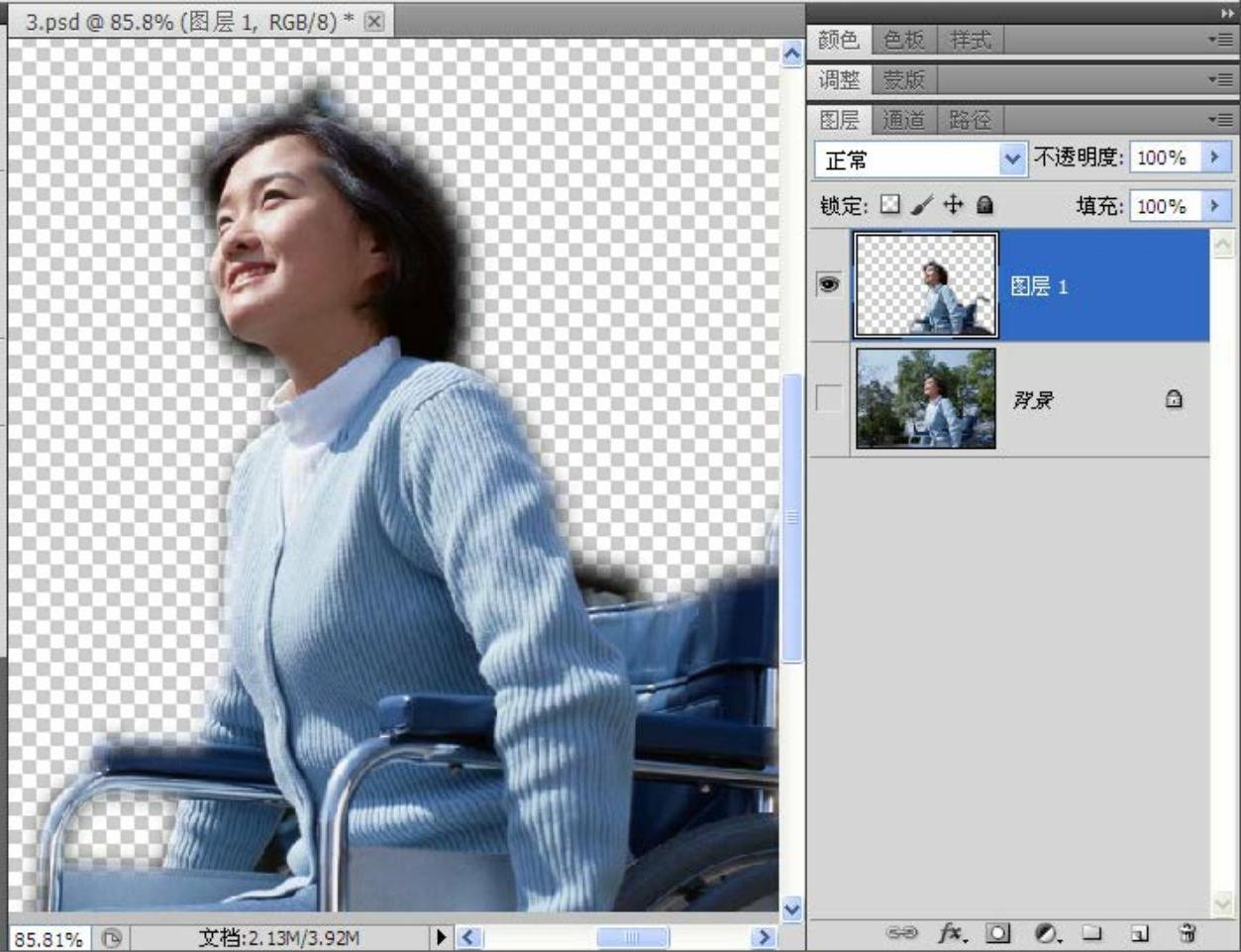Create a new layer group folder
Image resolution: width=1241 pixels, height=952 pixels.
[x=1091, y=933]
